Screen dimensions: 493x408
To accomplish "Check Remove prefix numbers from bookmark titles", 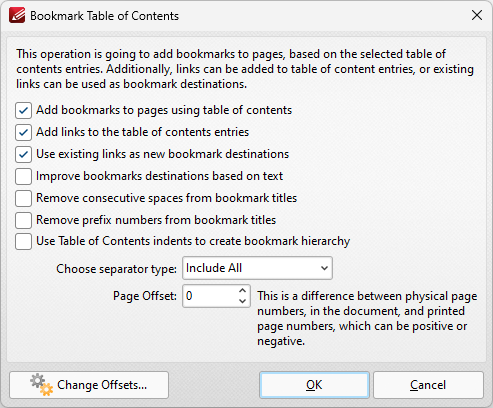I will point(23,220).
